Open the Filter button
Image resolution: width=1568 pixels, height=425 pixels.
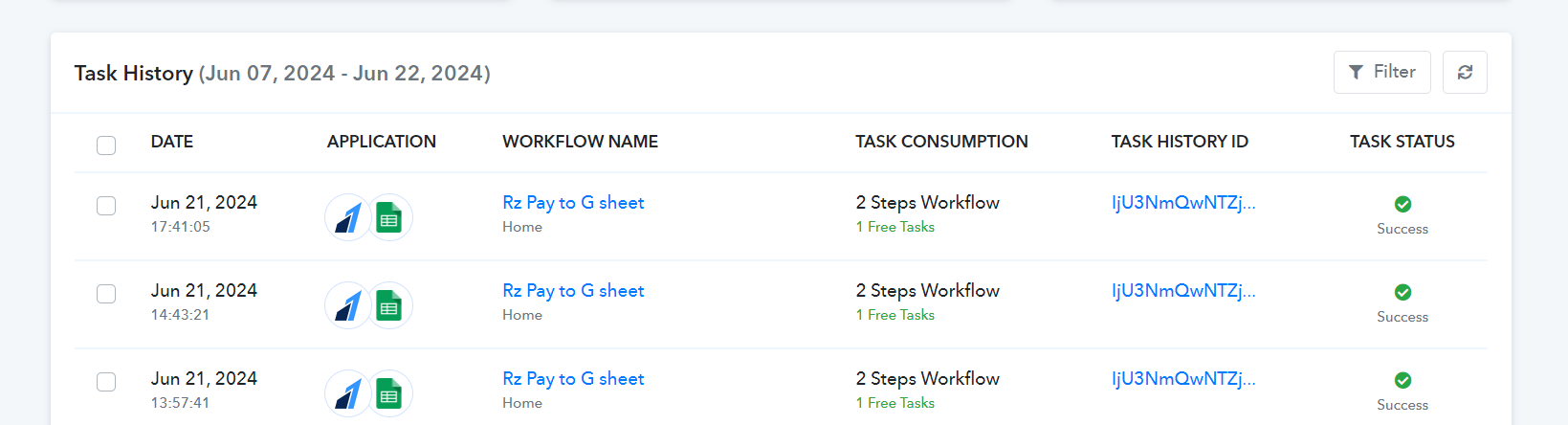point(1382,72)
